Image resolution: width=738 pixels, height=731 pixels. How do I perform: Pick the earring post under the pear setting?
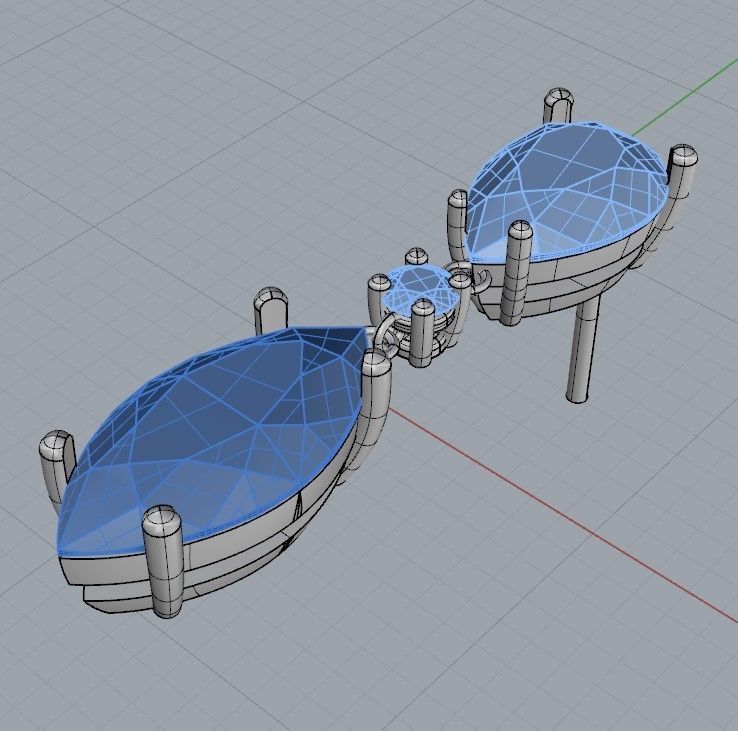[x=584, y=348]
